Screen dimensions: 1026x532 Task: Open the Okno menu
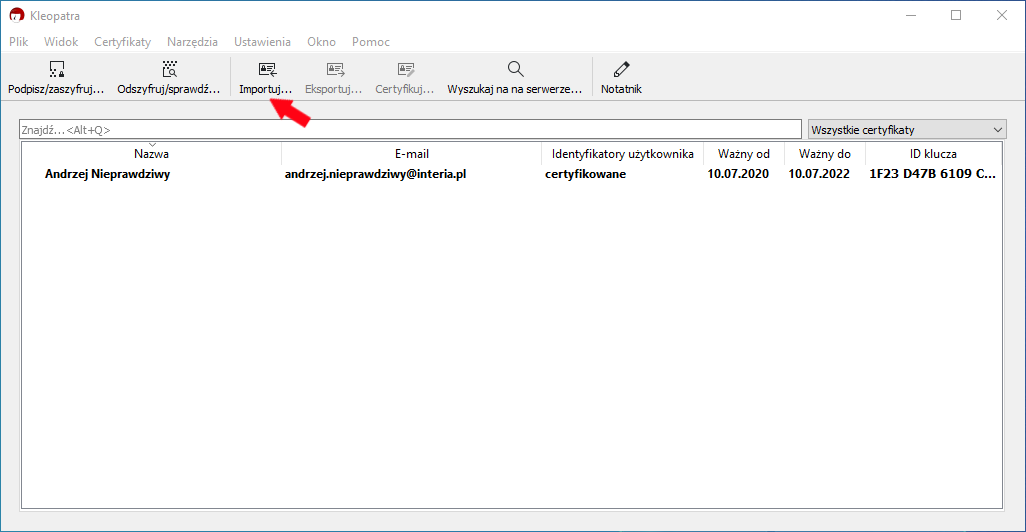pyautogui.click(x=321, y=42)
